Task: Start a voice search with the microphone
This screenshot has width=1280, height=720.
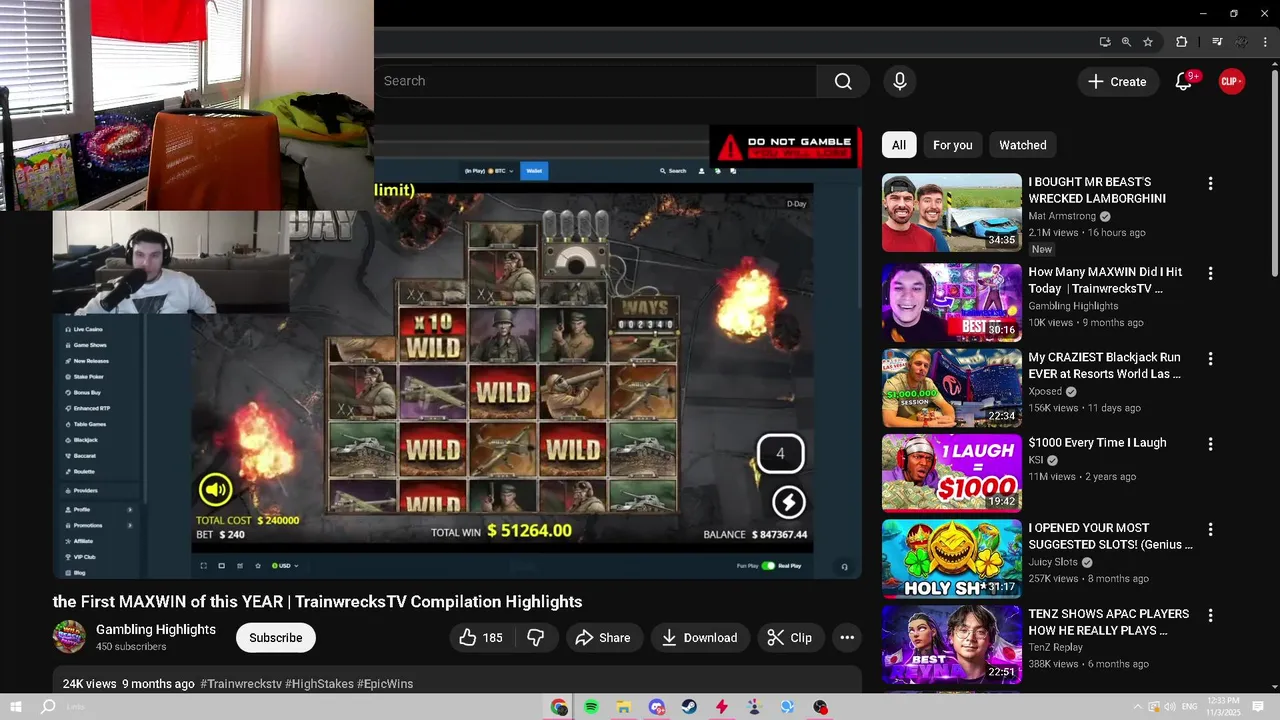Action: coord(899,81)
